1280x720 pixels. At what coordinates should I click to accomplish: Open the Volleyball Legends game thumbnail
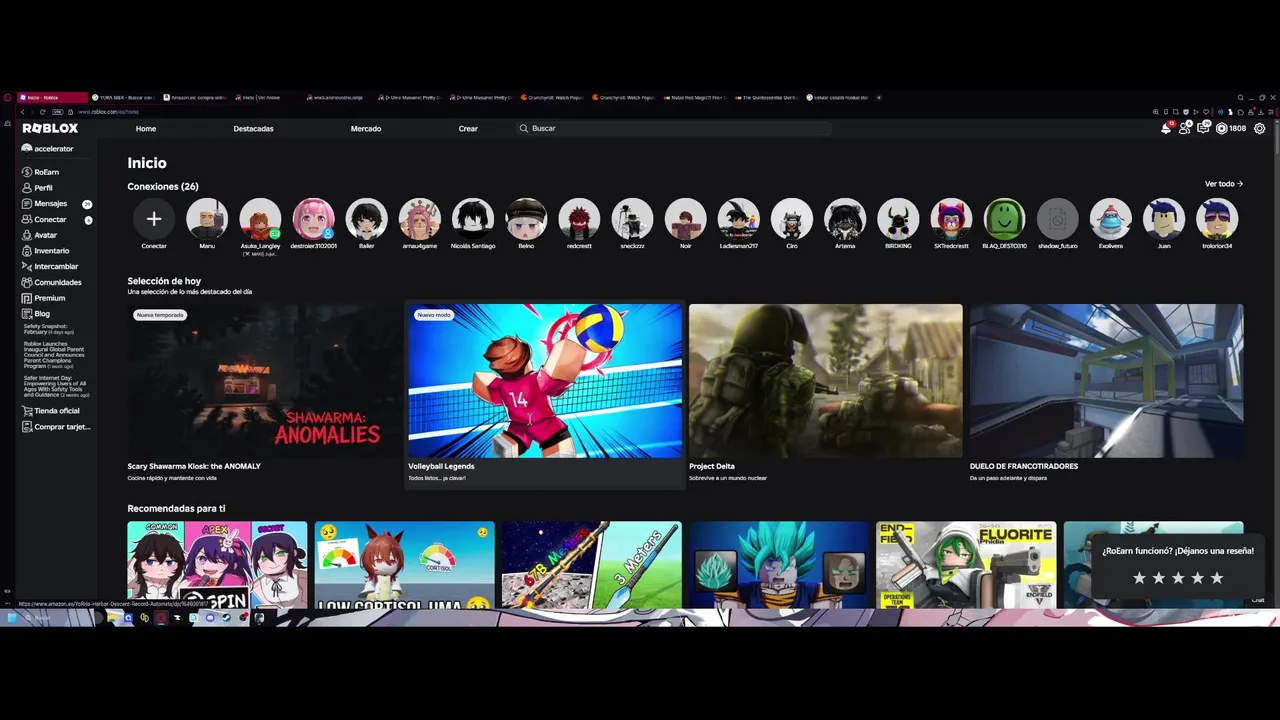tap(545, 381)
